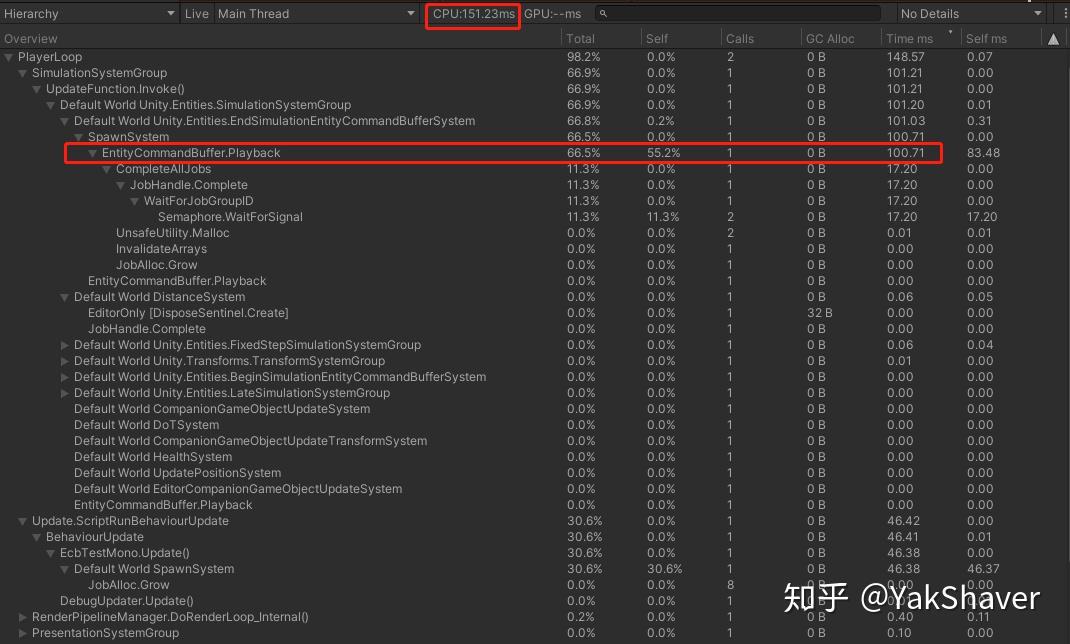
Task: Open the Main Thread selector dropdown
Action: point(315,14)
